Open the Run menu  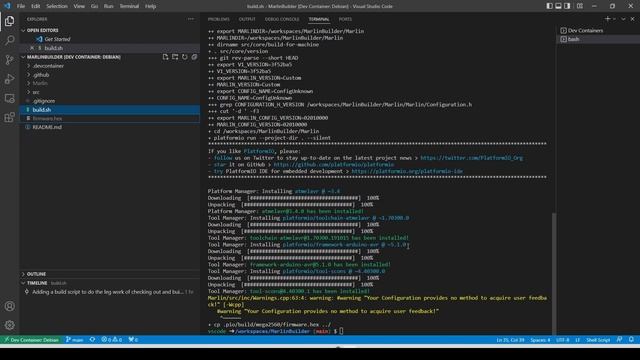pos(109,6)
